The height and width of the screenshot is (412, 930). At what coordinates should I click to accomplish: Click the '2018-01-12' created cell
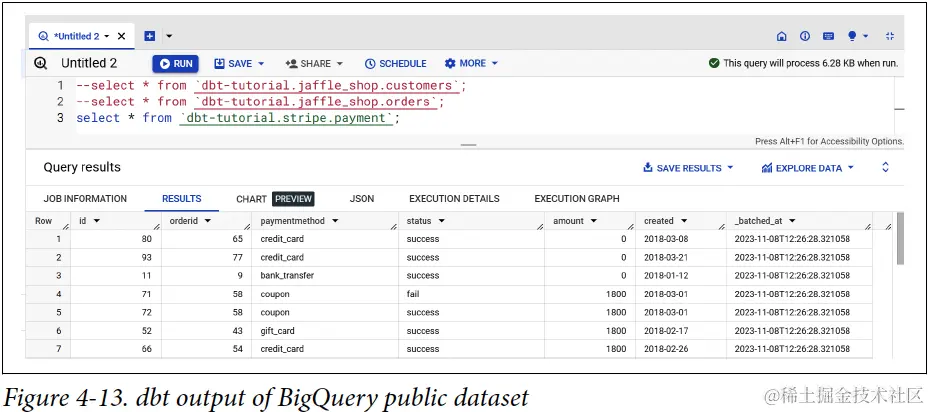pyautogui.click(x=680, y=276)
